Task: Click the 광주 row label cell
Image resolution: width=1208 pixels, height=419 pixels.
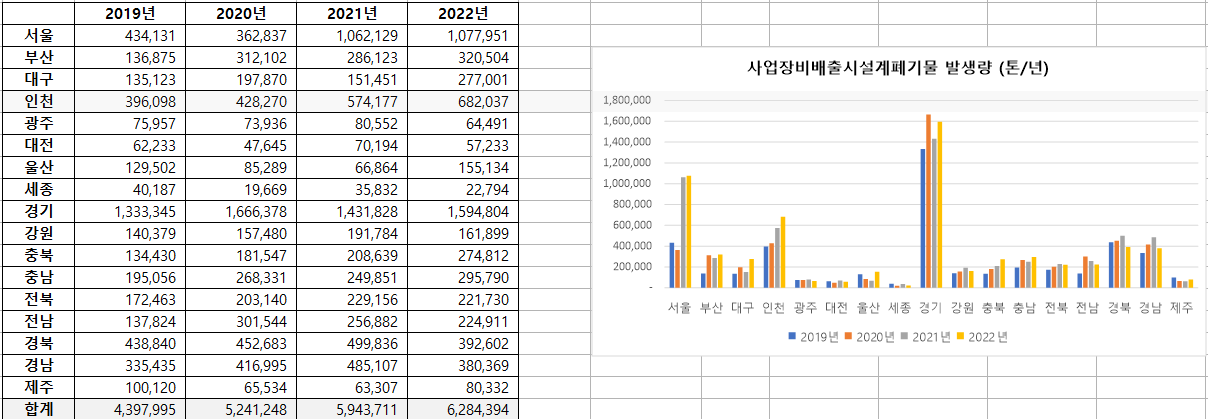Action: (38, 123)
